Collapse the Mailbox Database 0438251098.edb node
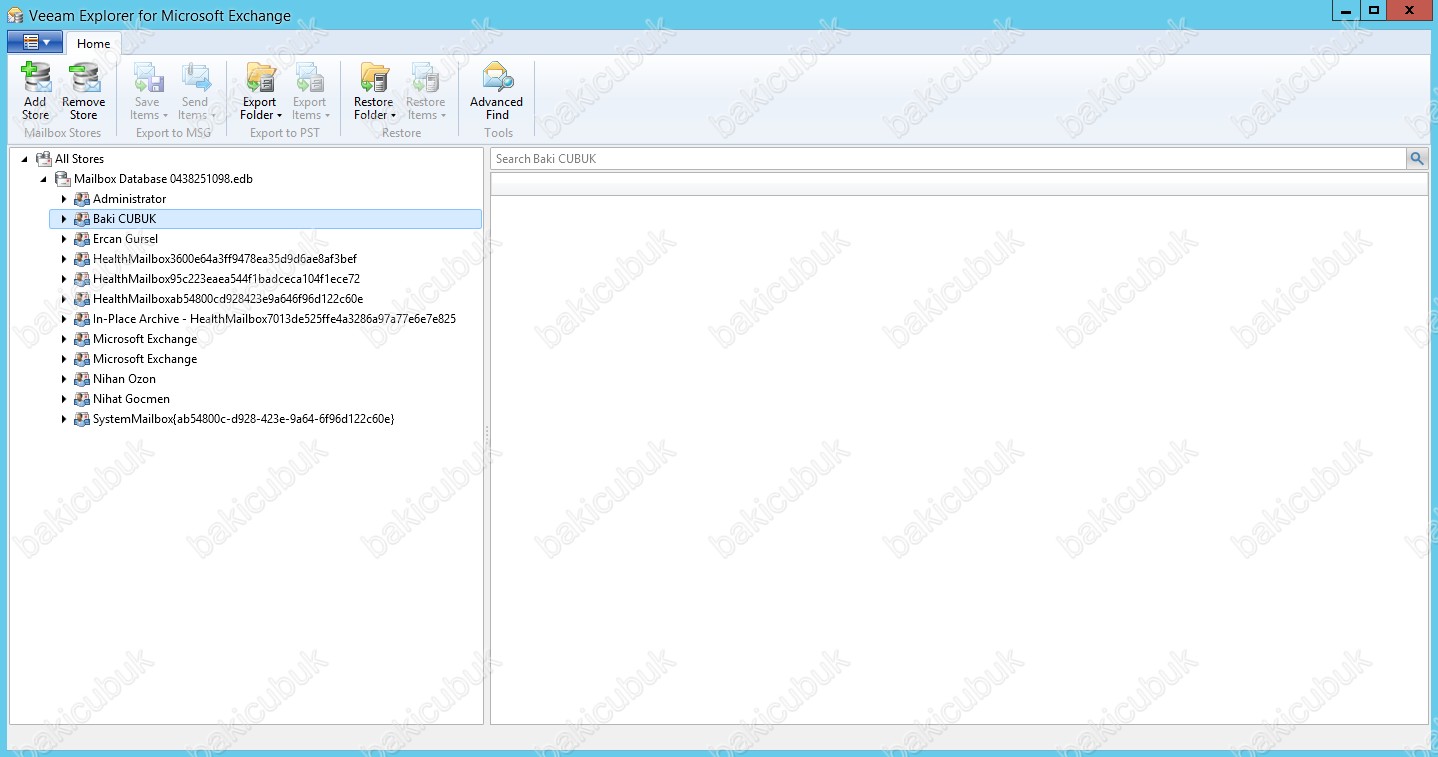 click(44, 179)
